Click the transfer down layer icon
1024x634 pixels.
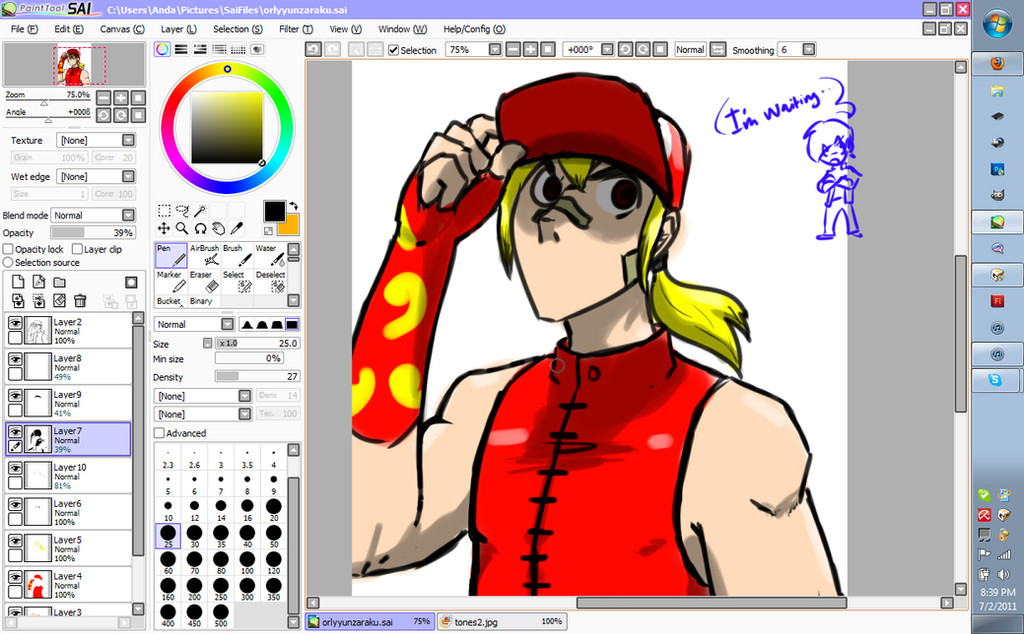(18, 300)
